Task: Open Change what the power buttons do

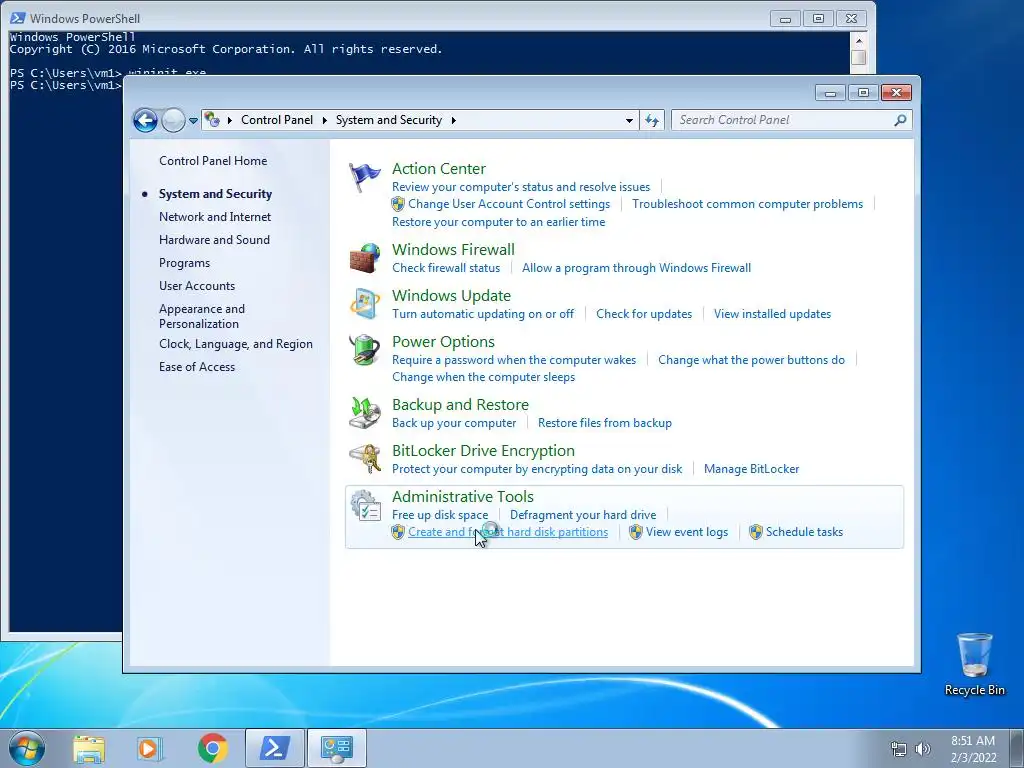Action: click(751, 360)
